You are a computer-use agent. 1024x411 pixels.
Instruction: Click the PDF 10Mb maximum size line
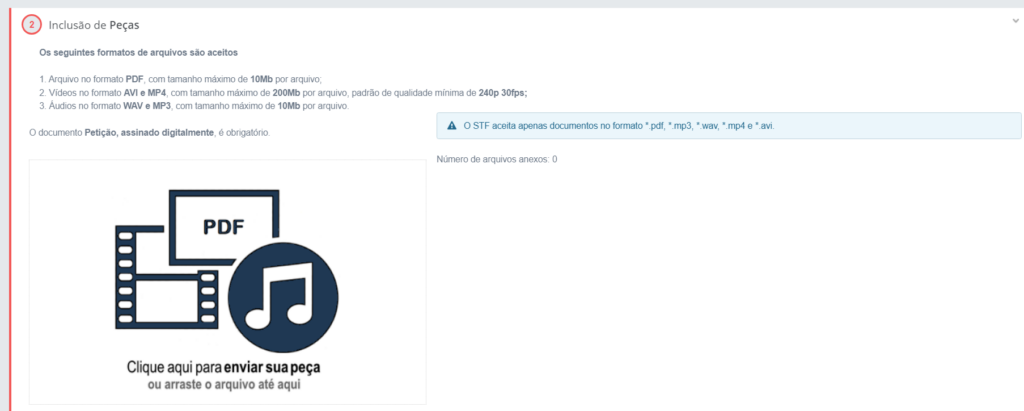pos(181,80)
